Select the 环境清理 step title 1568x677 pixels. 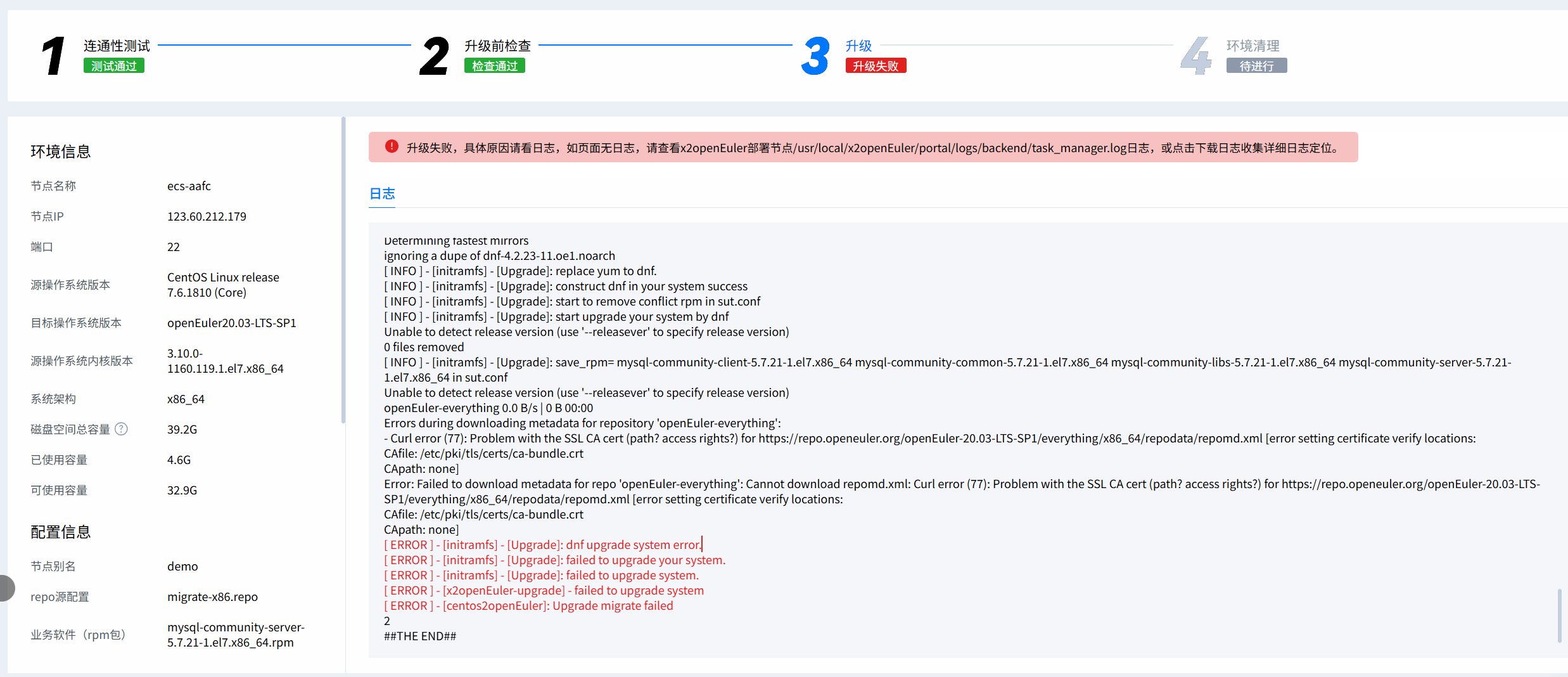pos(1252,46)
